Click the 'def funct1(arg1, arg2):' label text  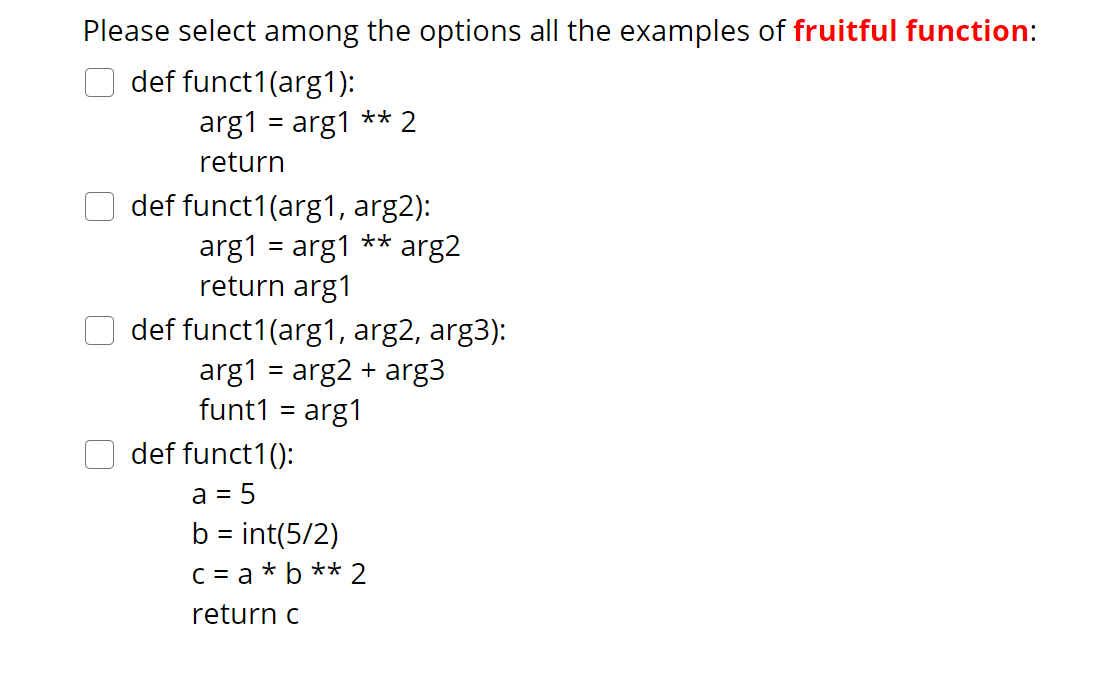coord(281,207)
